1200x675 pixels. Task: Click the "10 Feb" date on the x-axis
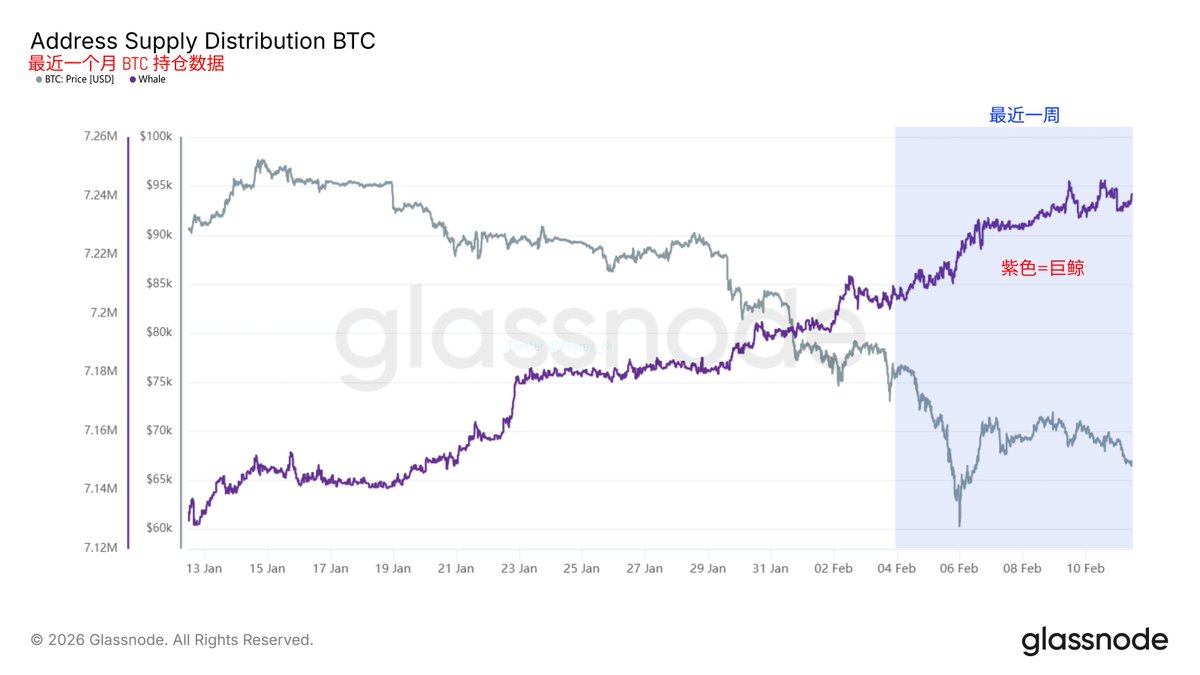[x=1085, y=568]
